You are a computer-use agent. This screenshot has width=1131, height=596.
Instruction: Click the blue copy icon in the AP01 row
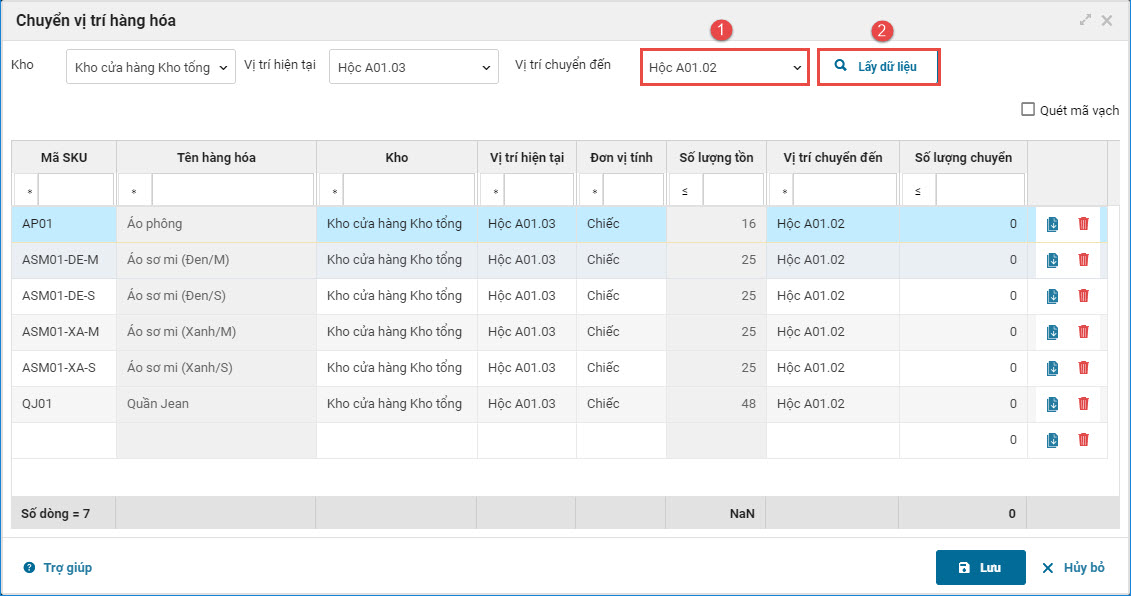click(1052, 224)
